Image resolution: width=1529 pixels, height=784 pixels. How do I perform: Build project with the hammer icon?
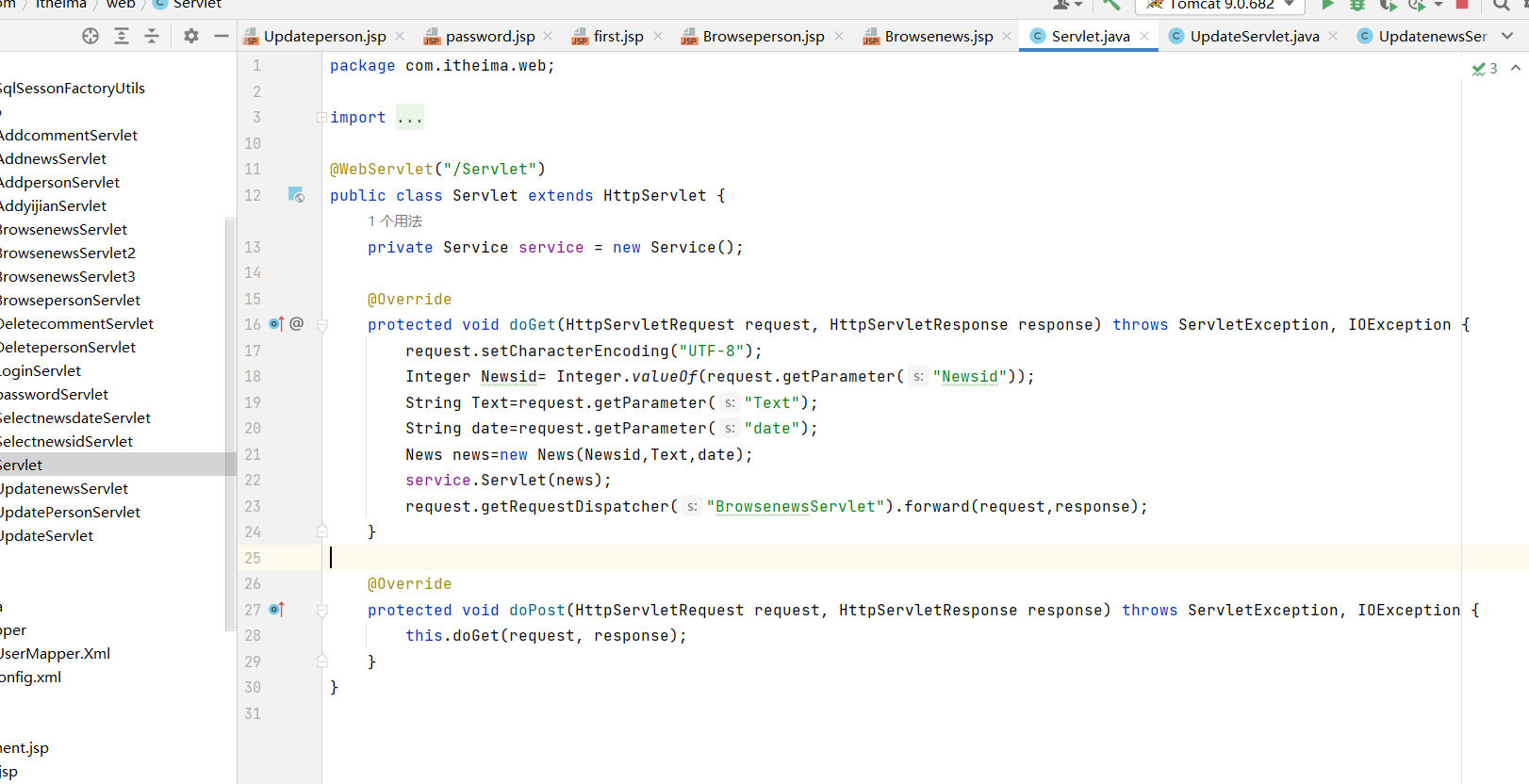point(1112,5)
